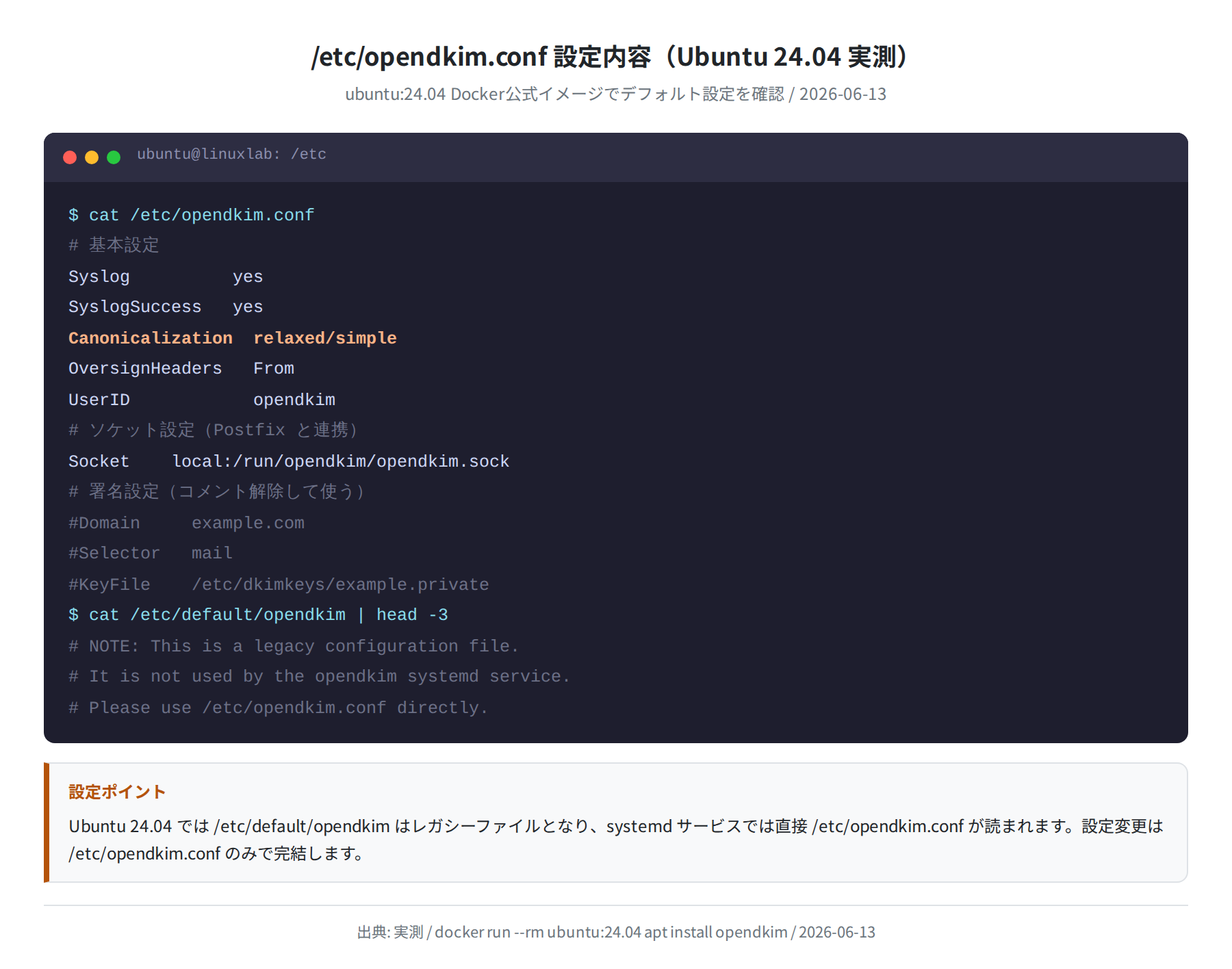Click the comment '# 基本設定'

pyautogui.click(x=114, y=245)
